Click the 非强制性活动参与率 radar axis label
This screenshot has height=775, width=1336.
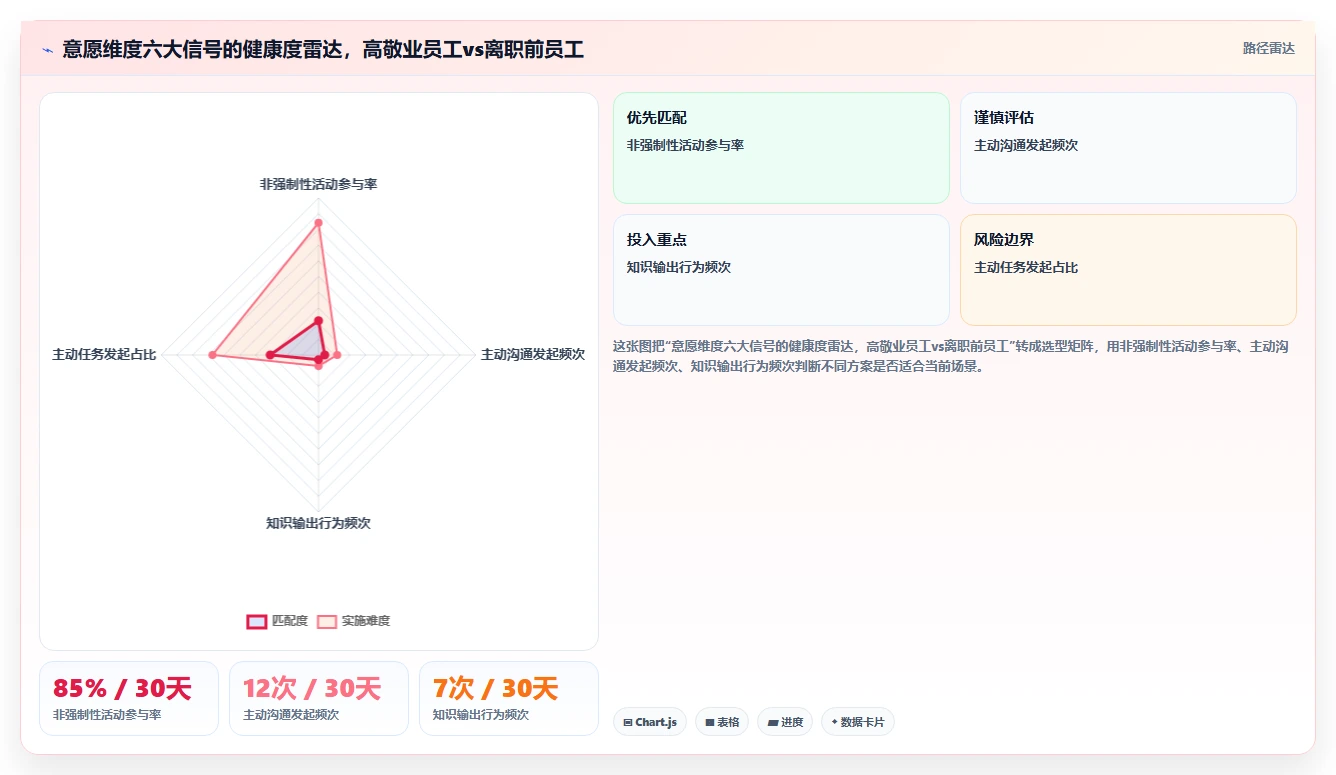pos(318,184)
